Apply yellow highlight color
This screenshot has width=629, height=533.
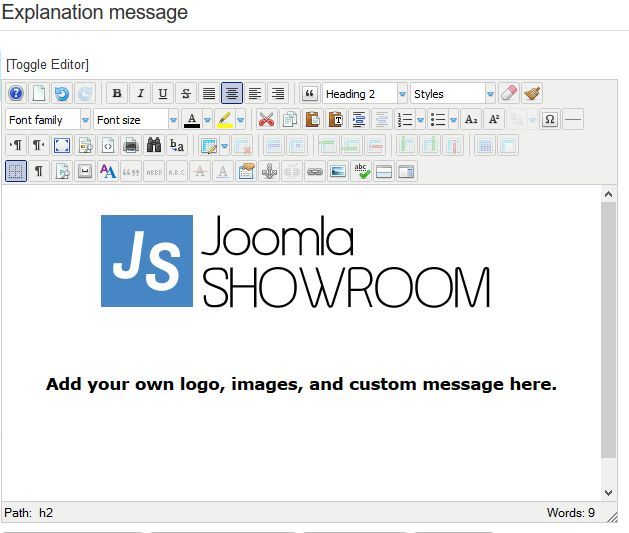click(225, 120)
